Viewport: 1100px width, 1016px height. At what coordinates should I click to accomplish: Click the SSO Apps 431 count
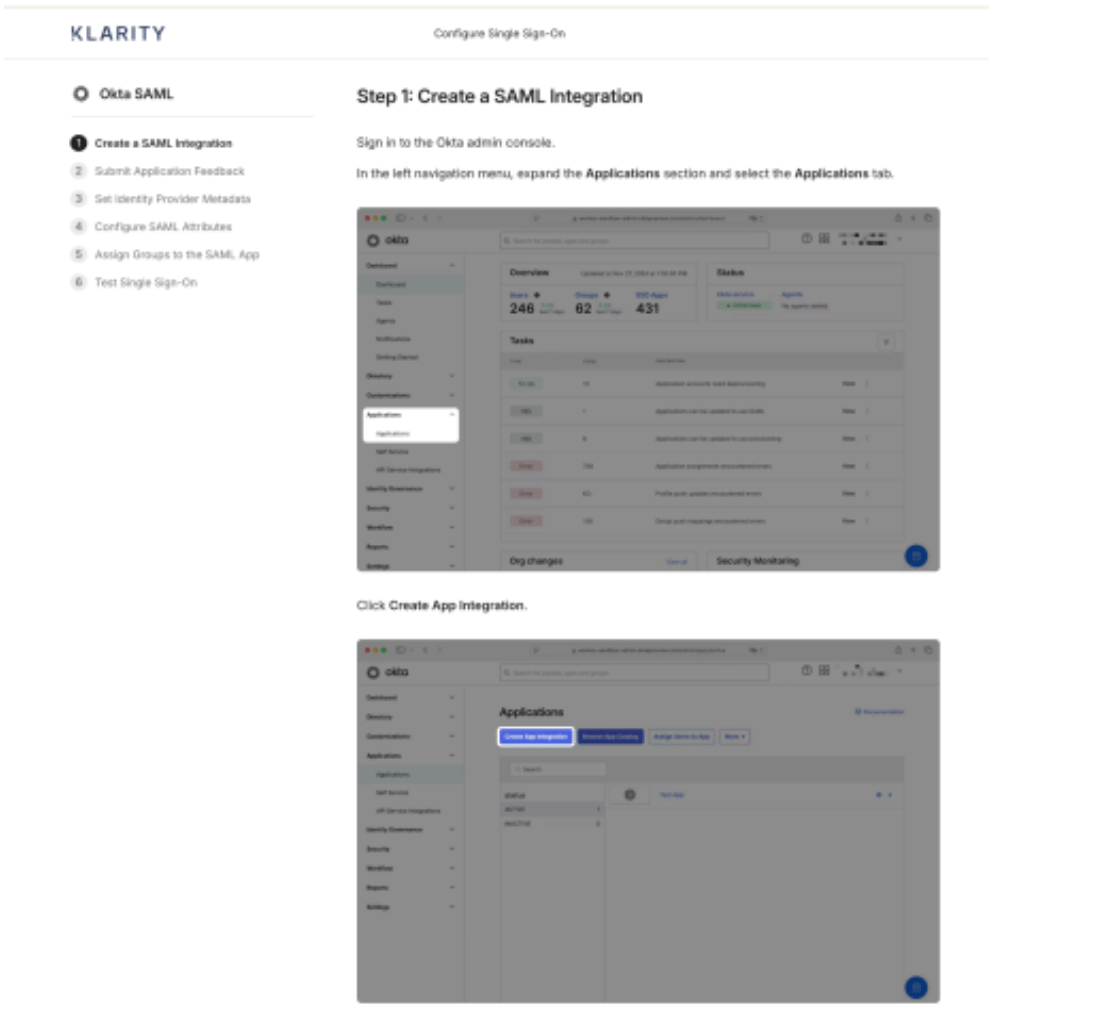tap(648, 309)
